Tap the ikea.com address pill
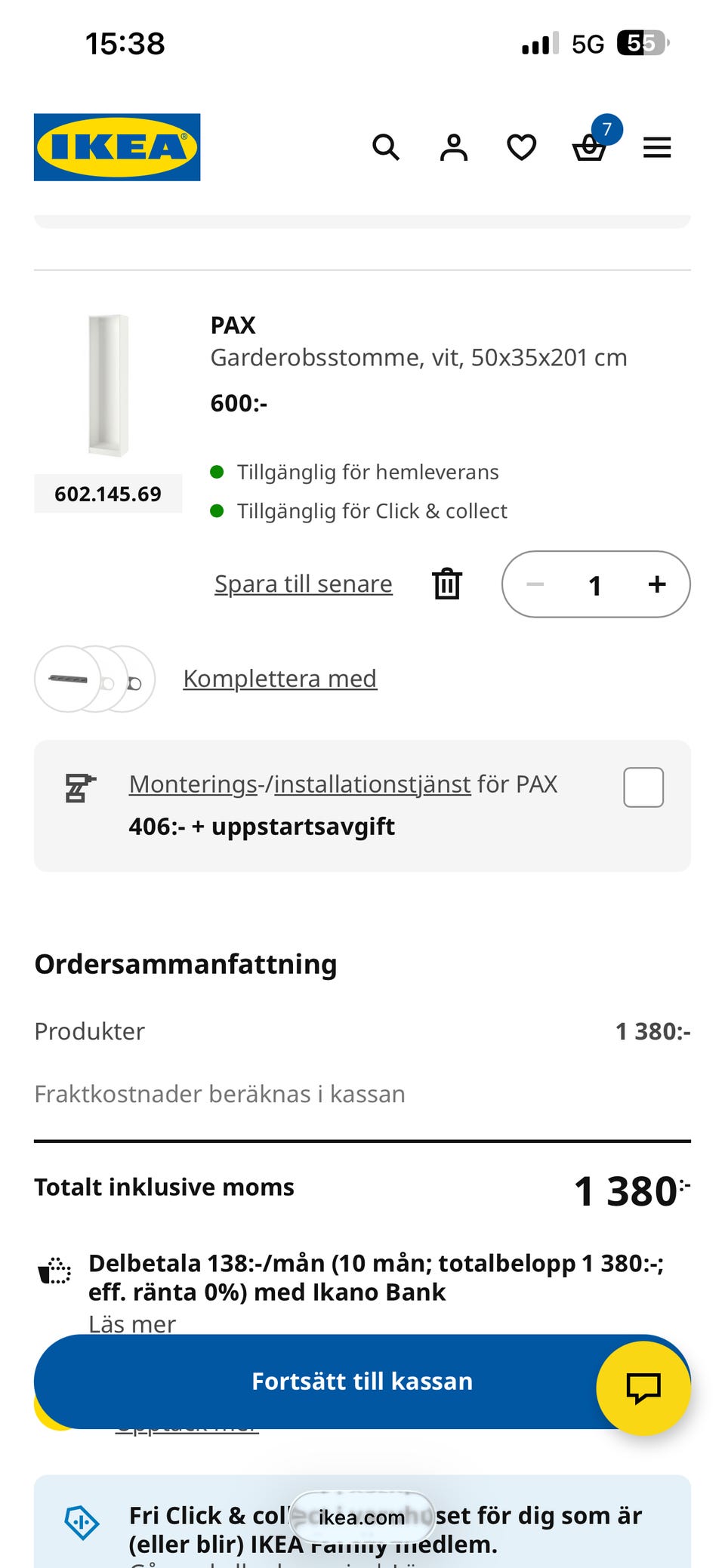 coord(362,1517)
